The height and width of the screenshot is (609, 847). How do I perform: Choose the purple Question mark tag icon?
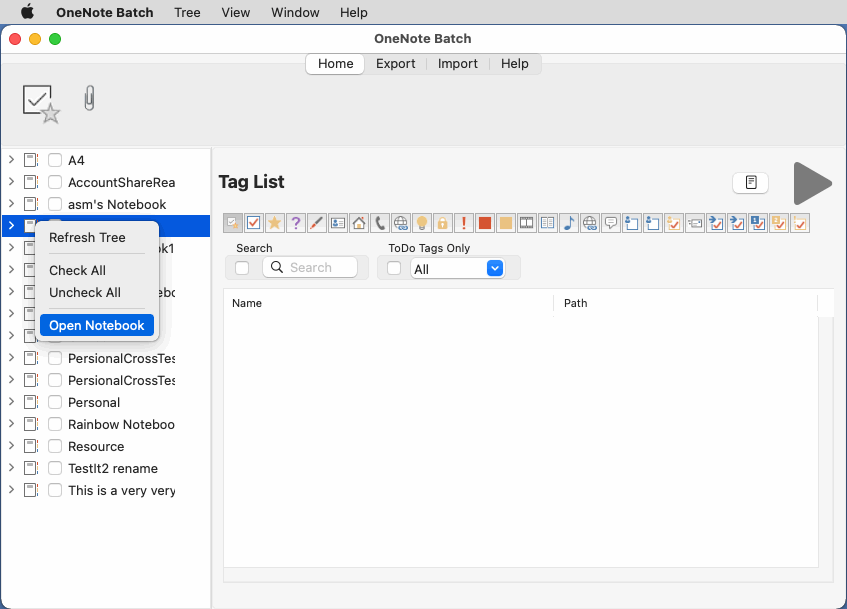point(296,223)
